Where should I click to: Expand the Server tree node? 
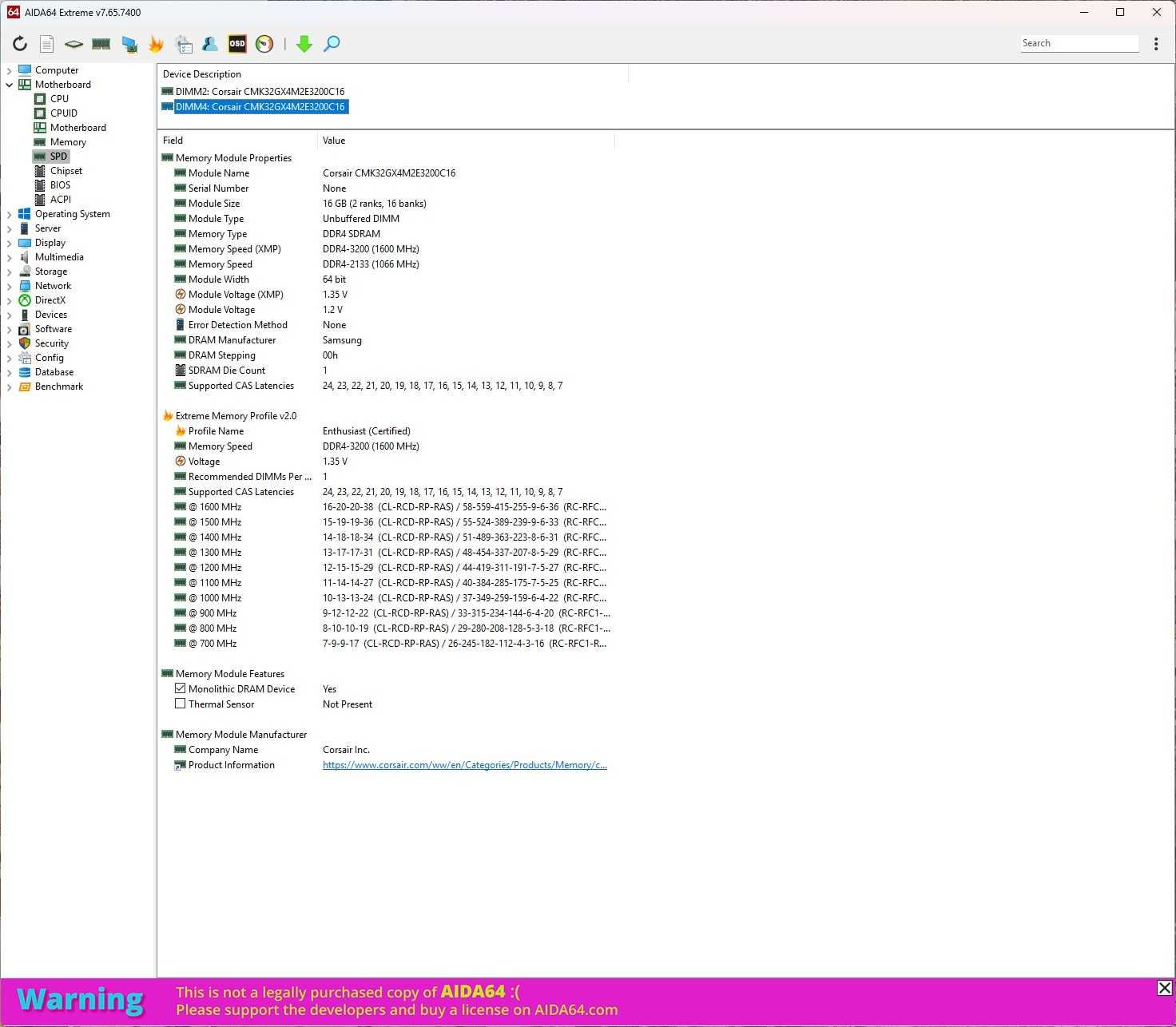point(9,228)
